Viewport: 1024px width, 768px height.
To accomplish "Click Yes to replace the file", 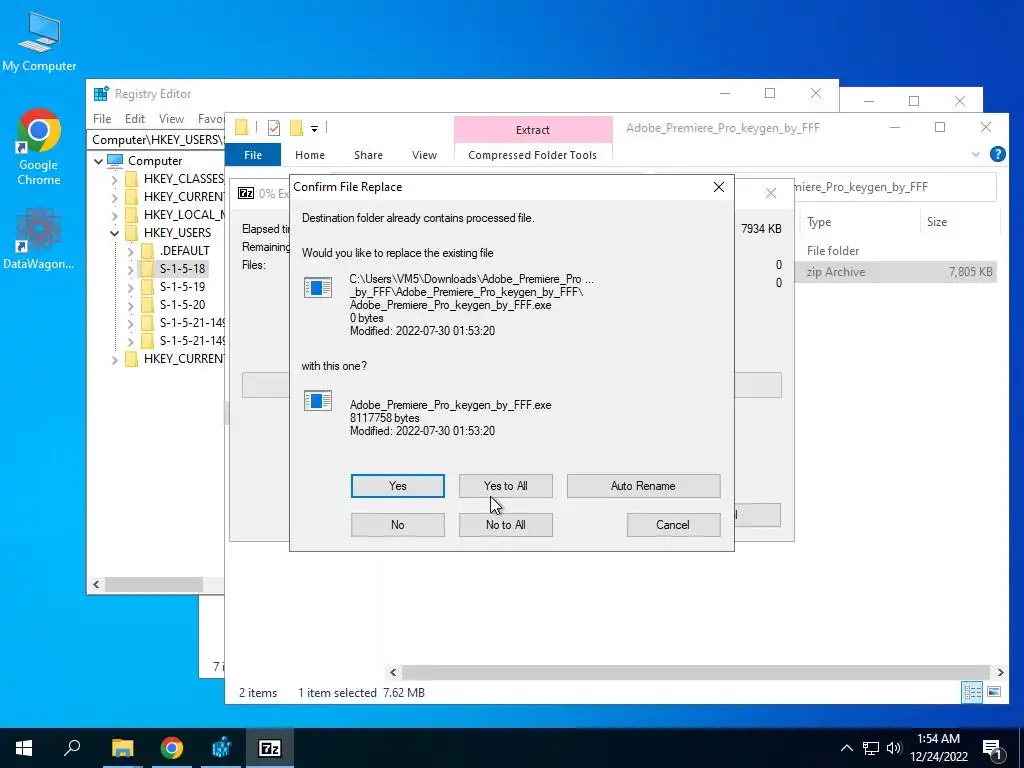I will (x=398, y=486).
